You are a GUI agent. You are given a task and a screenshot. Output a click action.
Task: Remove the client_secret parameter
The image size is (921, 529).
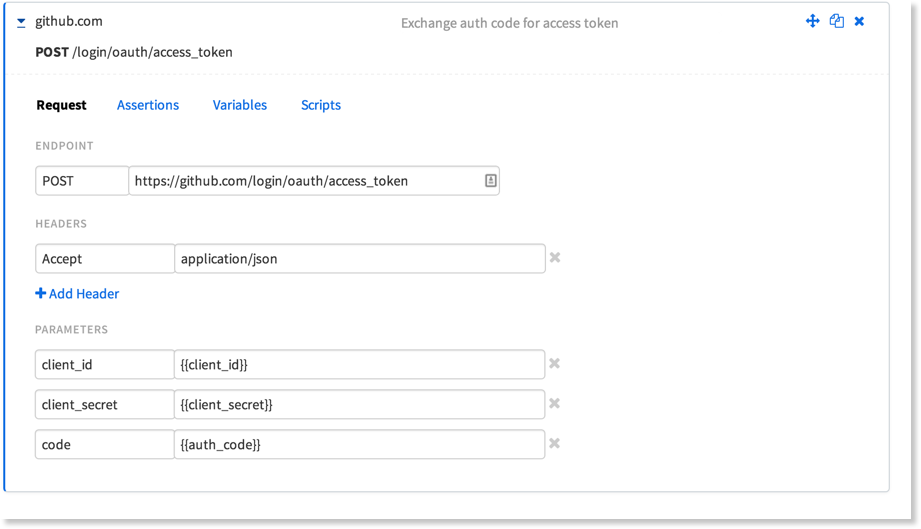(x=554, y=403)
